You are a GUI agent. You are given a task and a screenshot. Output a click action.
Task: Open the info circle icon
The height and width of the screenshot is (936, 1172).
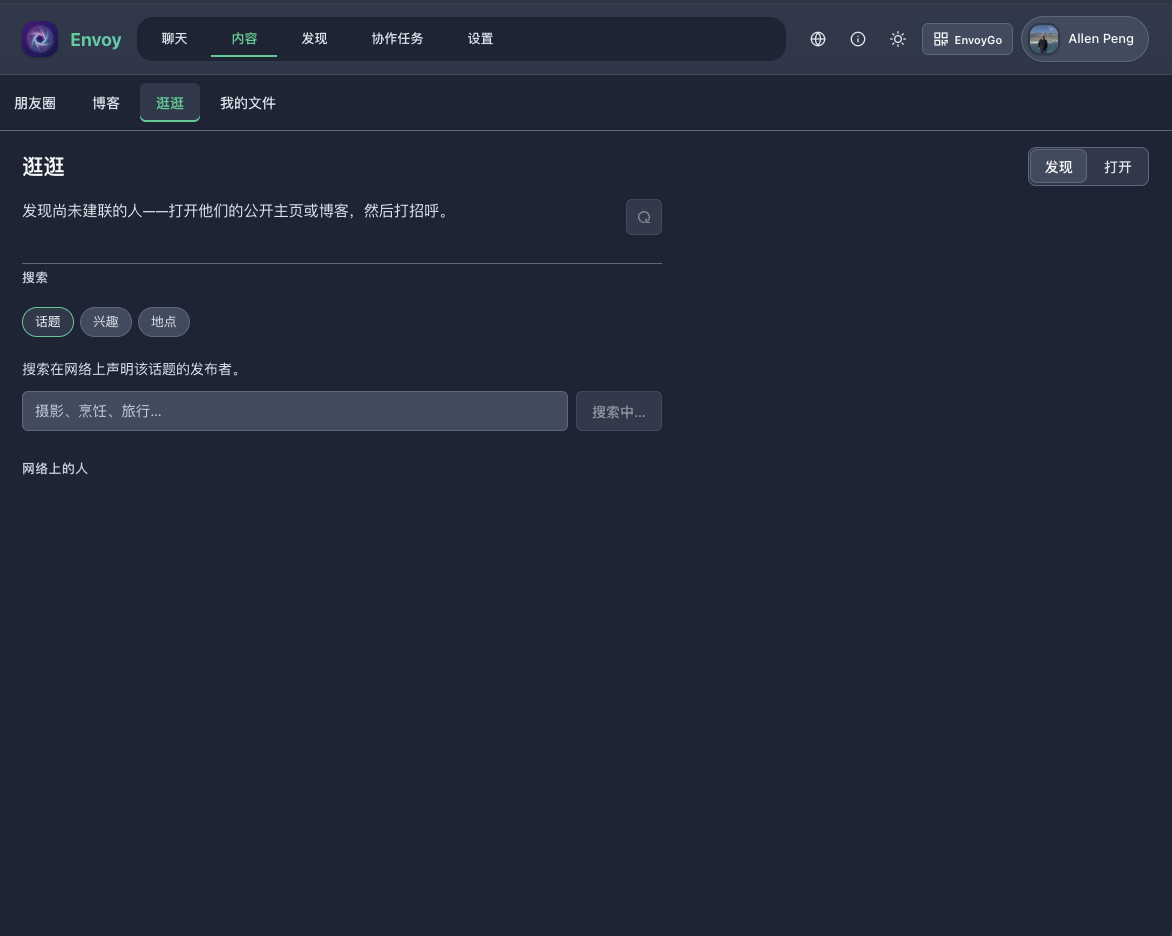(858, 39)
